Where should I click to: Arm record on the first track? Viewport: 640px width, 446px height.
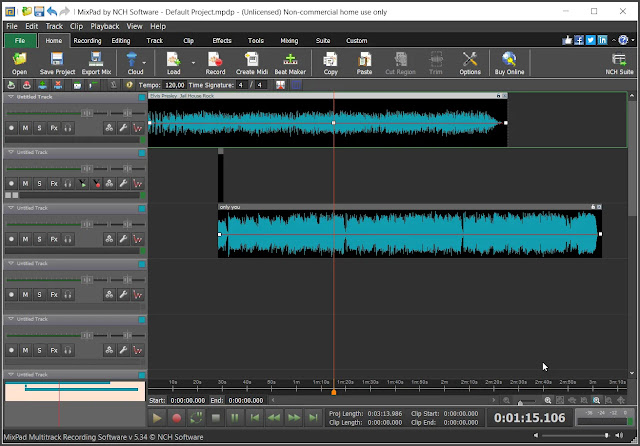11,128
